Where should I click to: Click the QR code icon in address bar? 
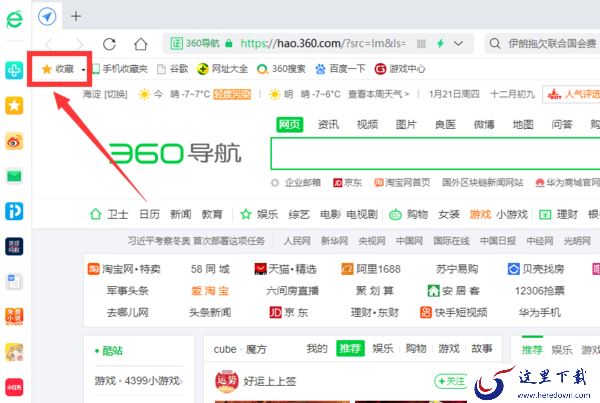point(421,44)
